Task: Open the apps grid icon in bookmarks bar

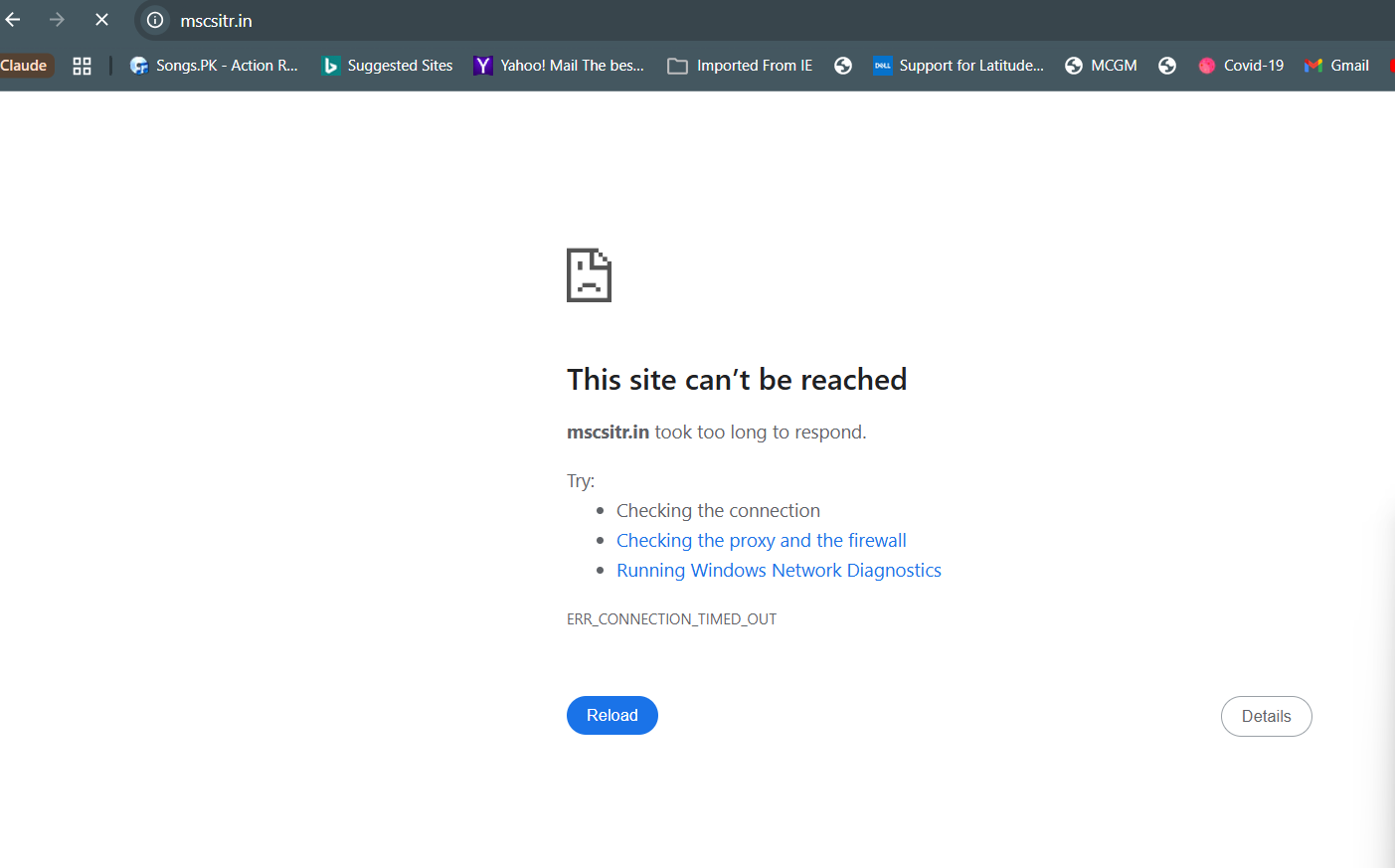Action: point(82,66)
